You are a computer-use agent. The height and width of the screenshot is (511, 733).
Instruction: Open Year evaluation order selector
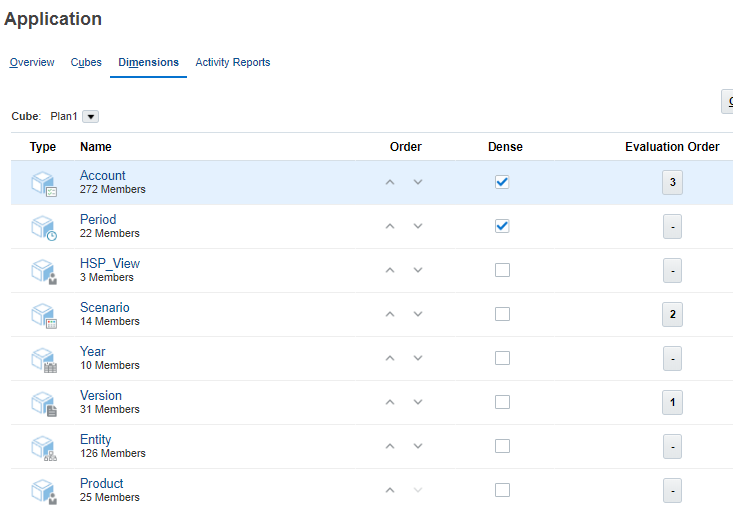pos(672,358)
